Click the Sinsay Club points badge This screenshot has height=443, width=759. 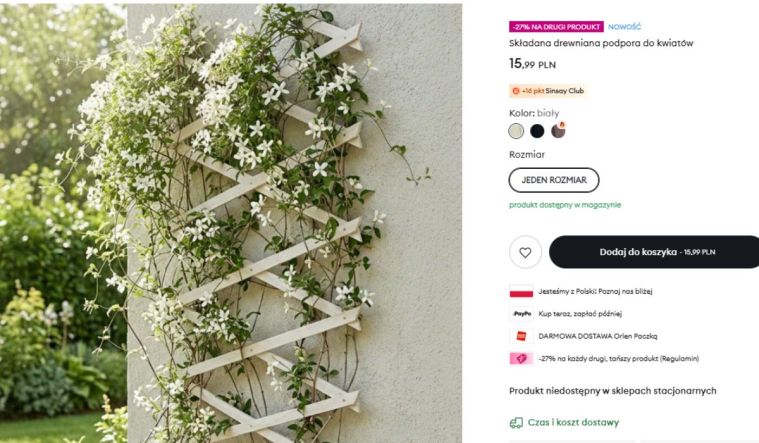pos(548,91)
